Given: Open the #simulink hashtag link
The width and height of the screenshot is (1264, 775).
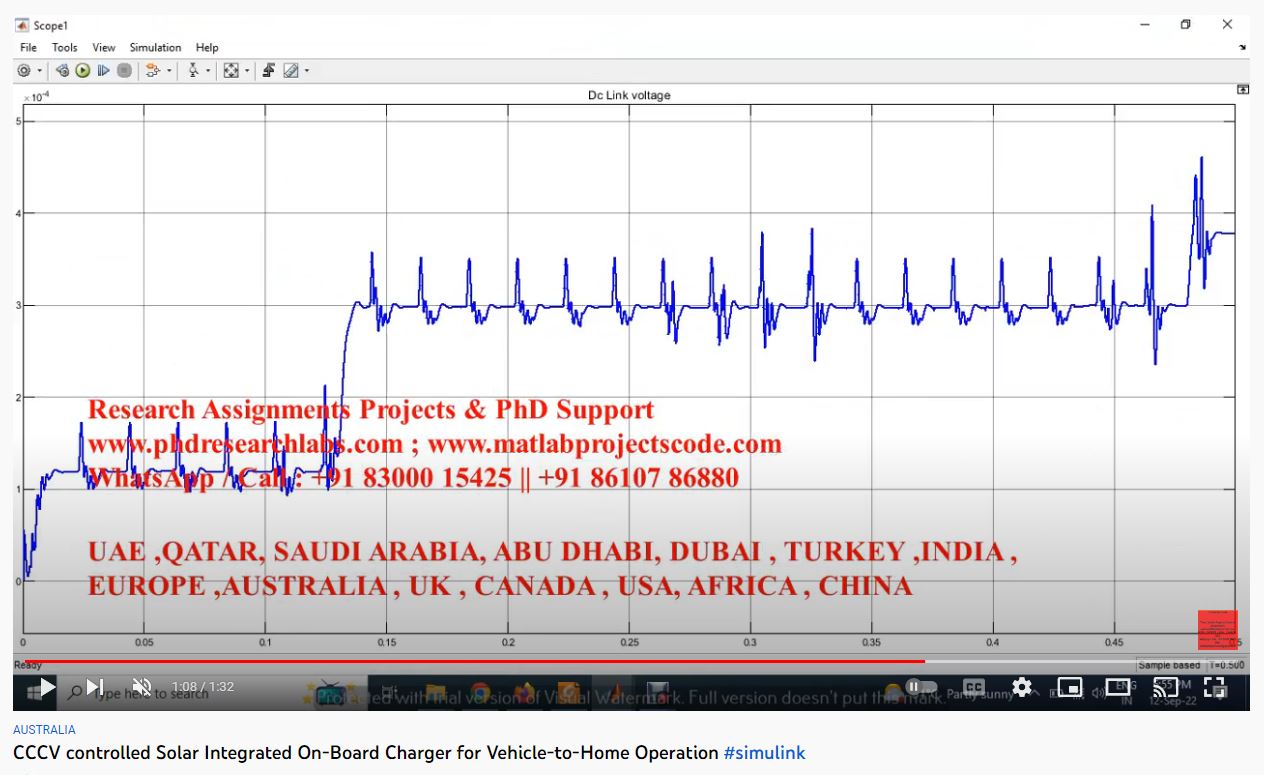Looking at the screenshot, I should pyautogui.click(x=764, y=752).
